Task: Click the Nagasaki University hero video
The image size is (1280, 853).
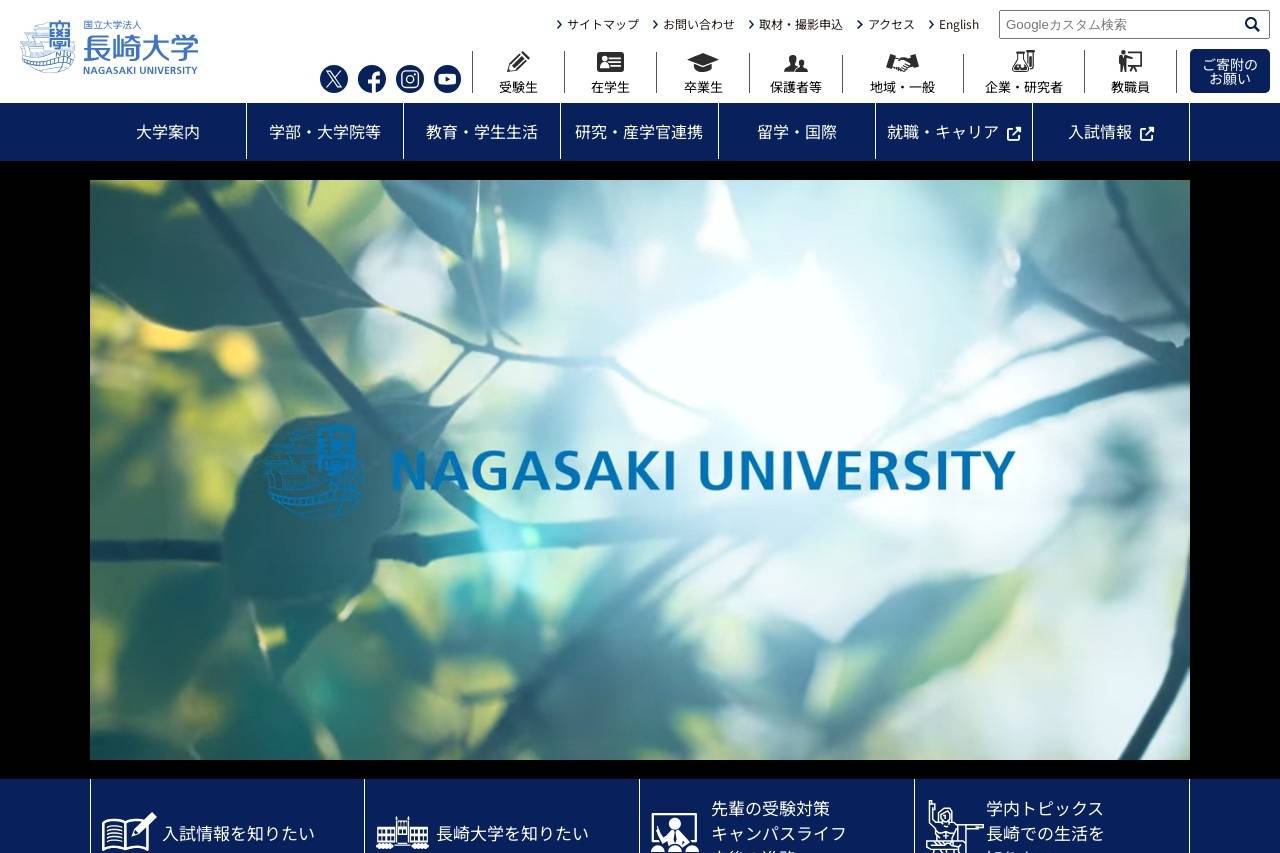Action: (x=640, y=470)
